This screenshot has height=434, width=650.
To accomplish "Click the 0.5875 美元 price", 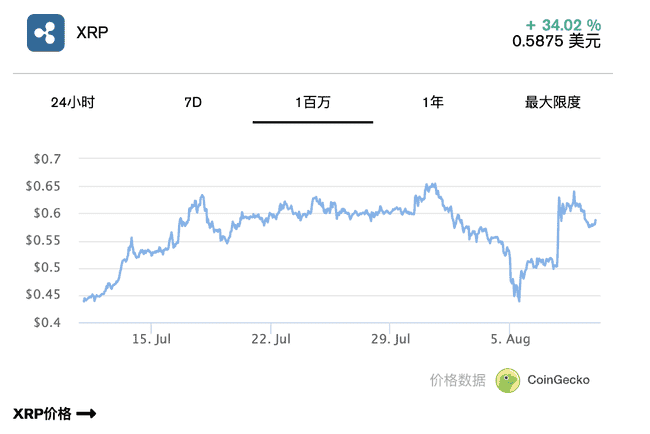I will tap(556, 41).
